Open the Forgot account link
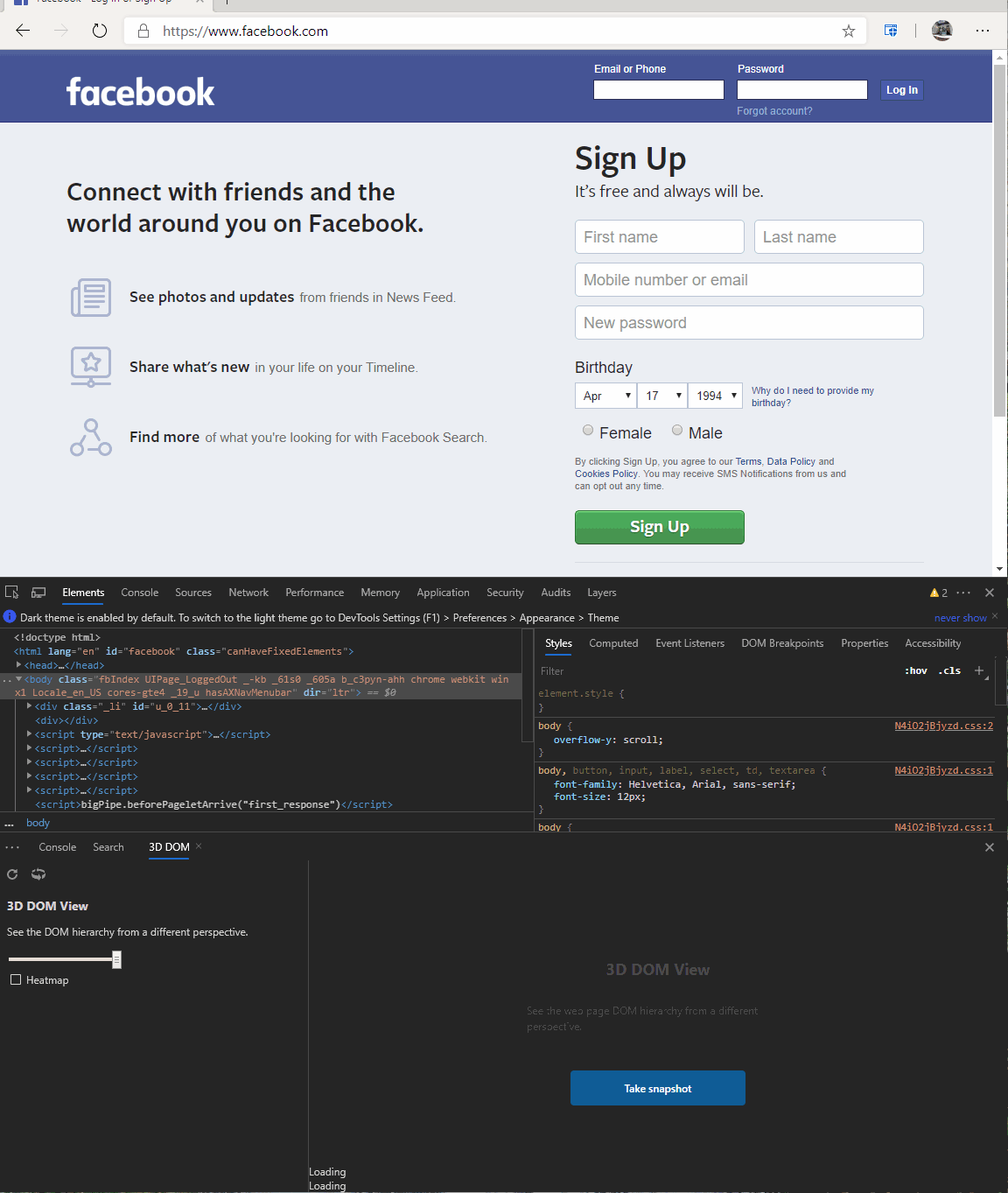This screenshot has width=1008, height=1193. [774, 111]
